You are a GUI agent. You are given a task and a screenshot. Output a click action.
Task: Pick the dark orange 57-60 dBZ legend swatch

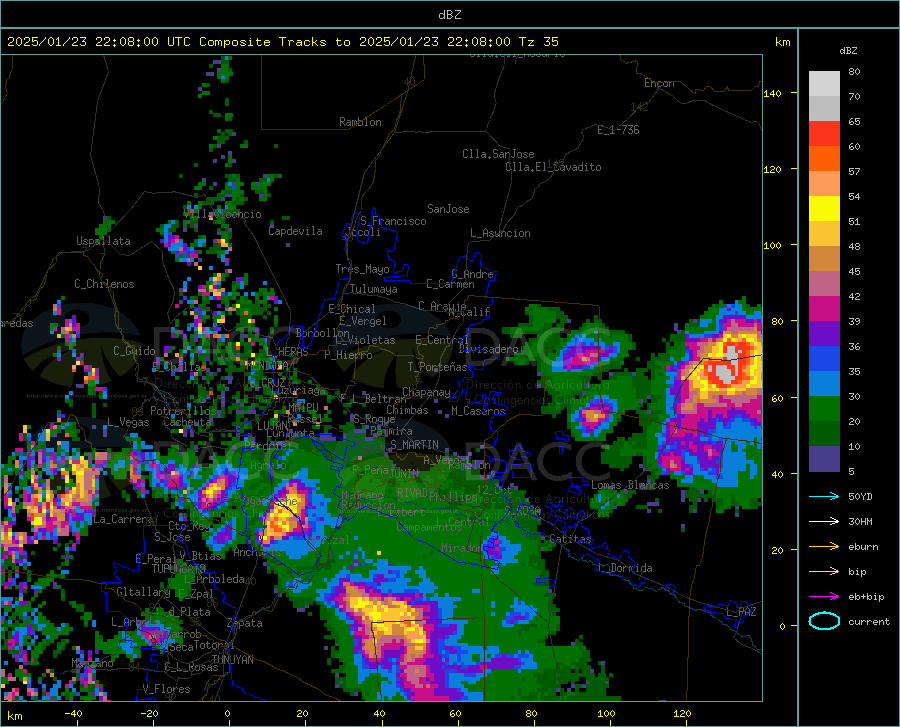coord(824,159)
